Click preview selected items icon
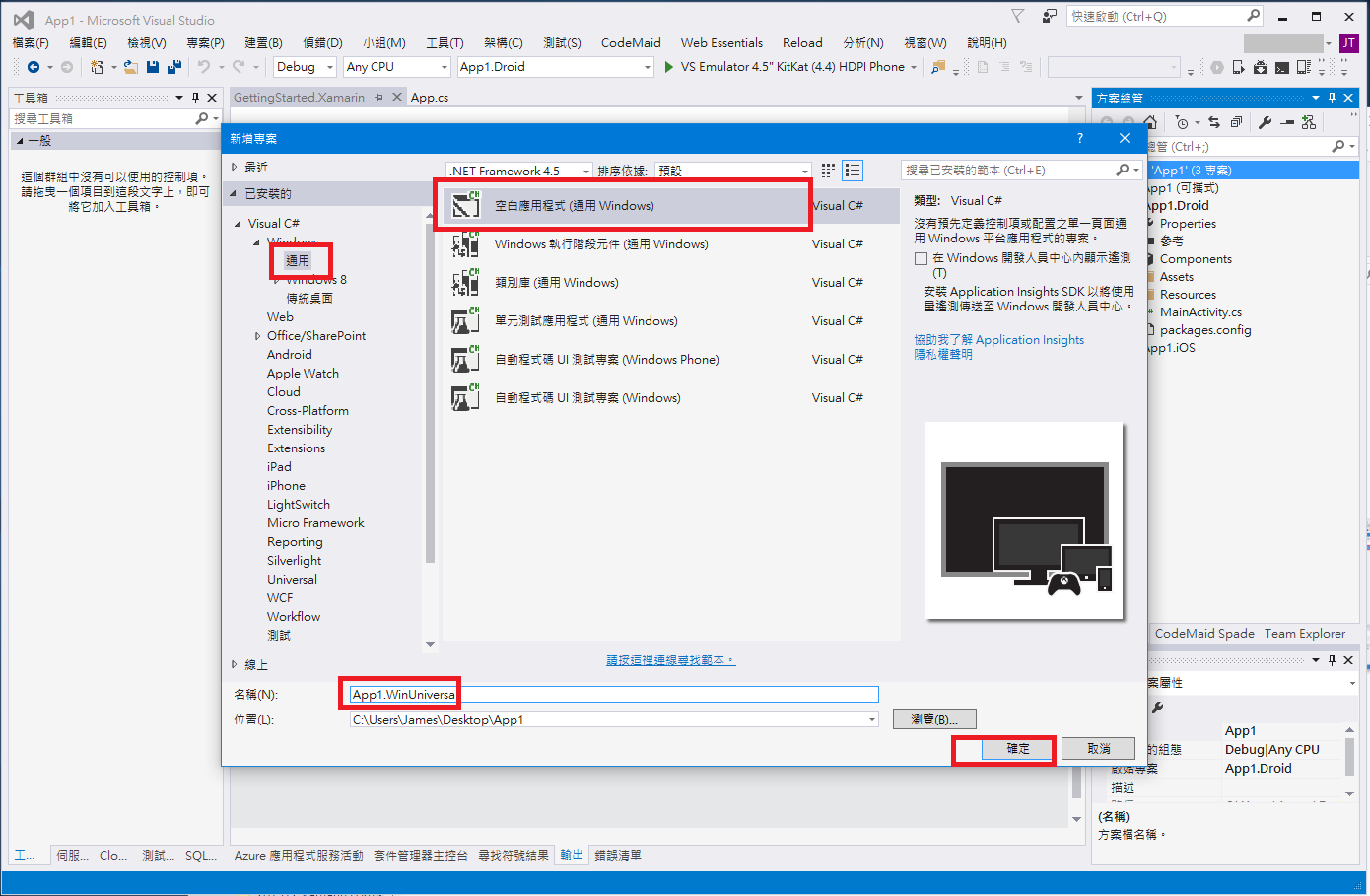The image size is (1370, 896). (1287, 122)
